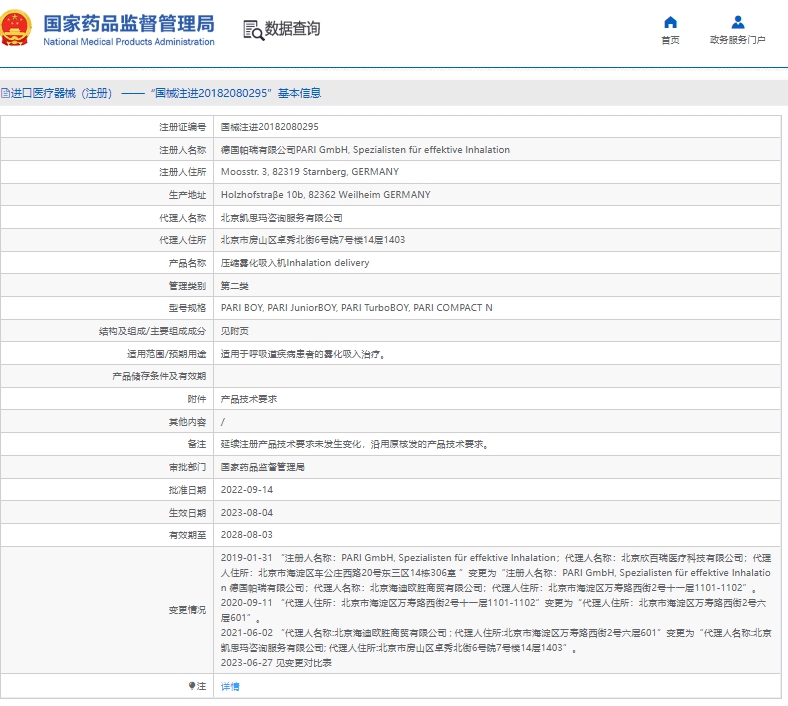This screenshot has height=706, width=788.
Task: Click the 产品名称 label
Action: click(187, 263)
